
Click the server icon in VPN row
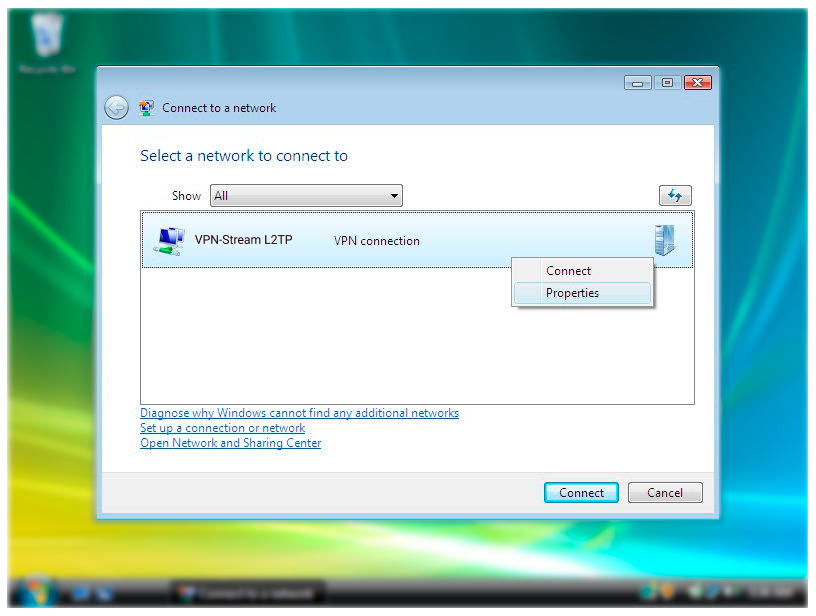(665, 240)
